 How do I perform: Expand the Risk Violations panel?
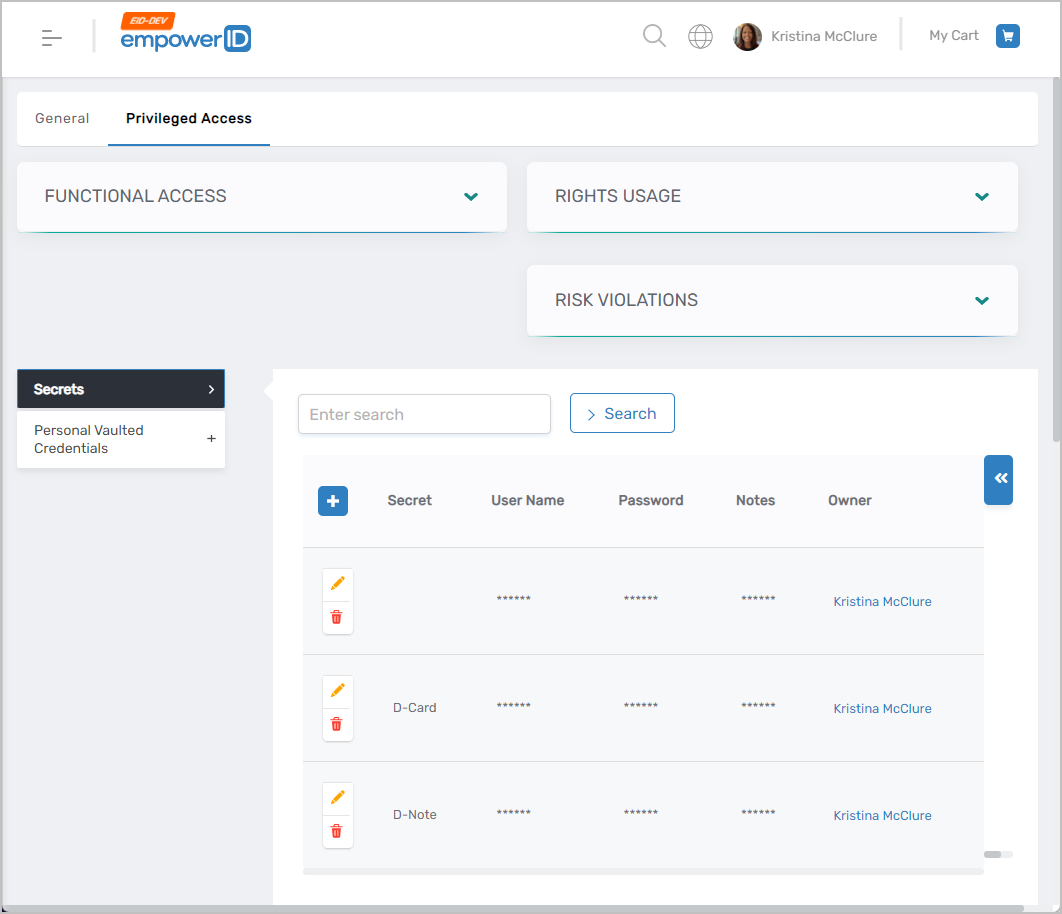[981, 301]
